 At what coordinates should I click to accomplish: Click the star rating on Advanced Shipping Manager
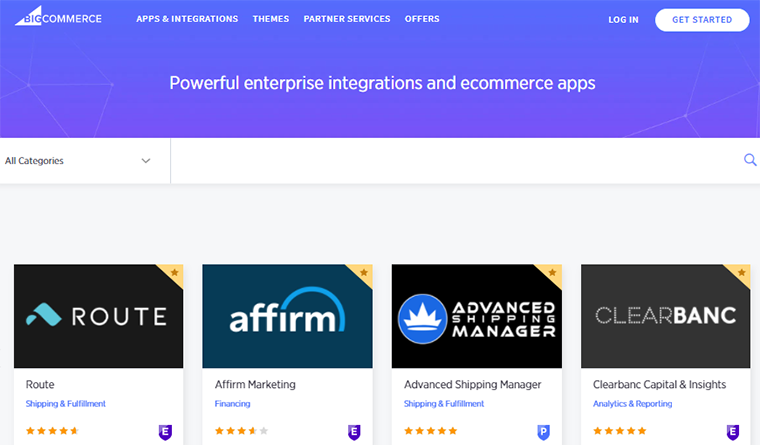pos(430,430)
